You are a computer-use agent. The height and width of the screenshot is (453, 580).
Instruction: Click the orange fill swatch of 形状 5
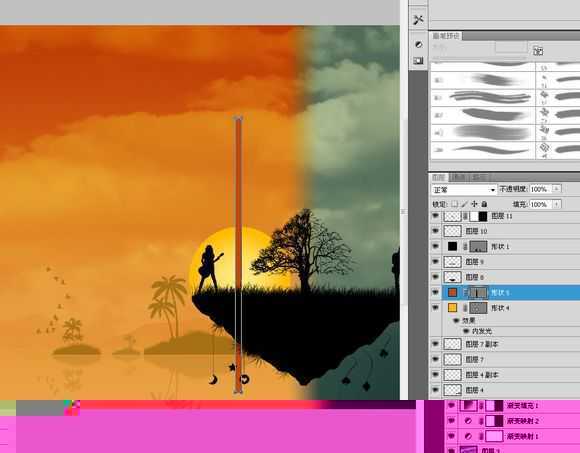(x=452, y=293)
